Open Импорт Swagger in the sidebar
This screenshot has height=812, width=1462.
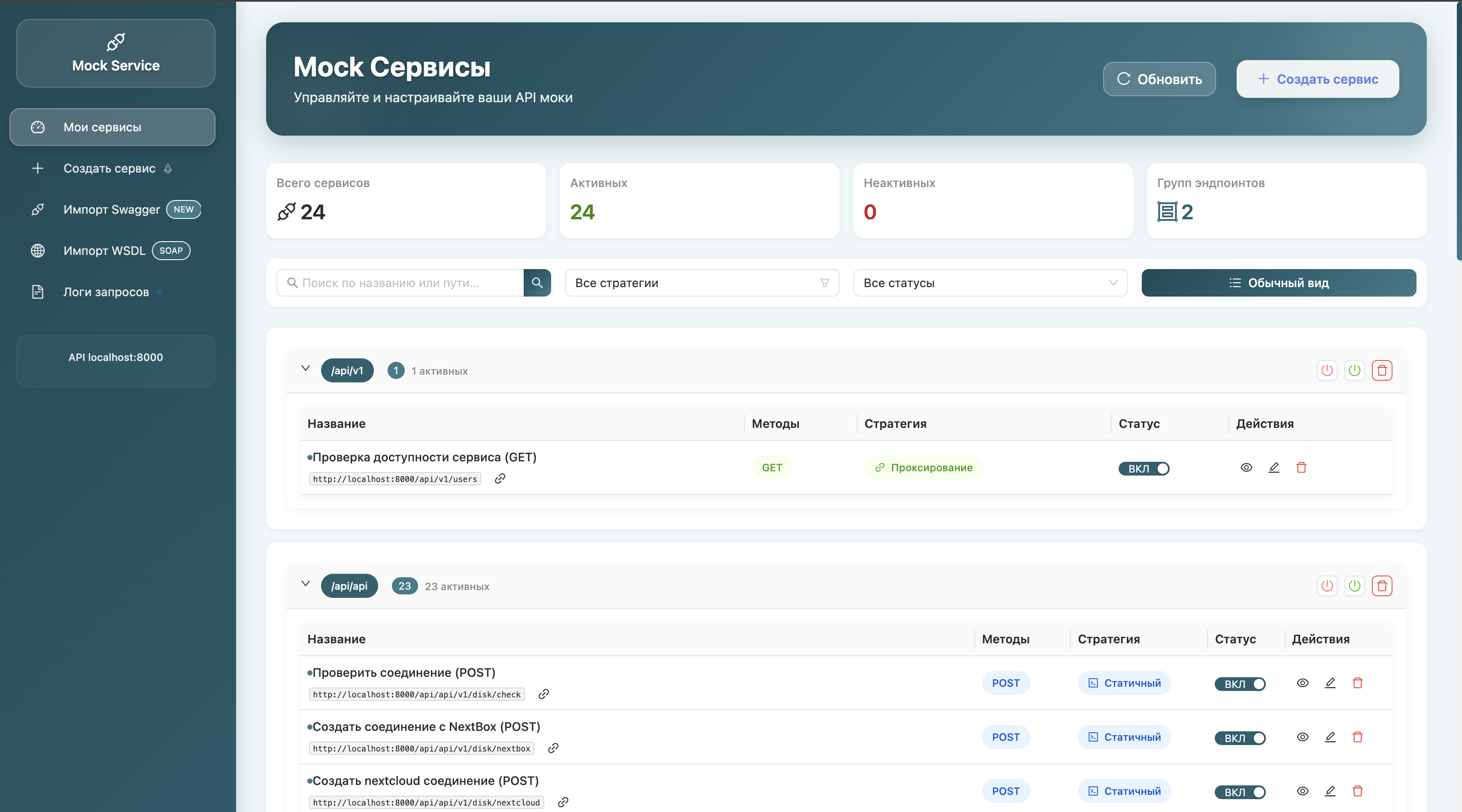click(x=112, y=209)
